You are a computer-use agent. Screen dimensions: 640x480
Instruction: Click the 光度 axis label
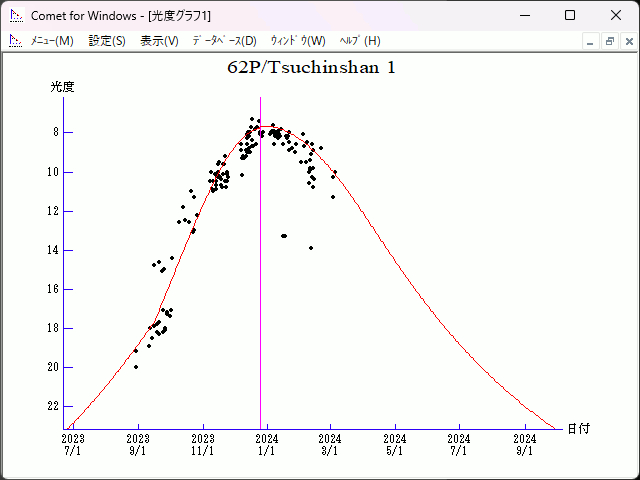tap(62, 87)
